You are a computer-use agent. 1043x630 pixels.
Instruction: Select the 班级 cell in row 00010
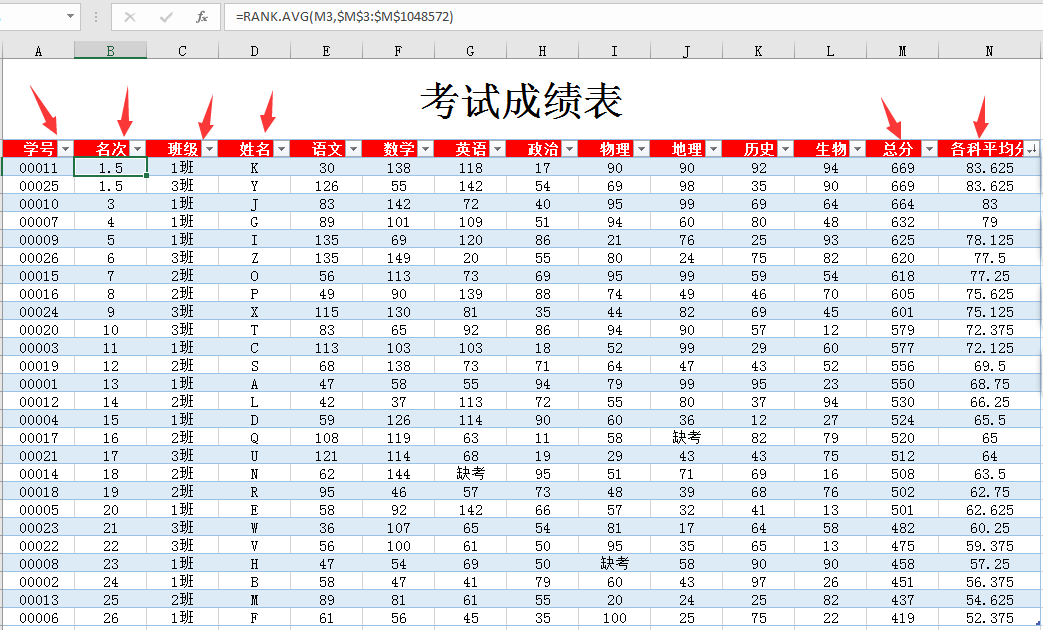[182, 204]
